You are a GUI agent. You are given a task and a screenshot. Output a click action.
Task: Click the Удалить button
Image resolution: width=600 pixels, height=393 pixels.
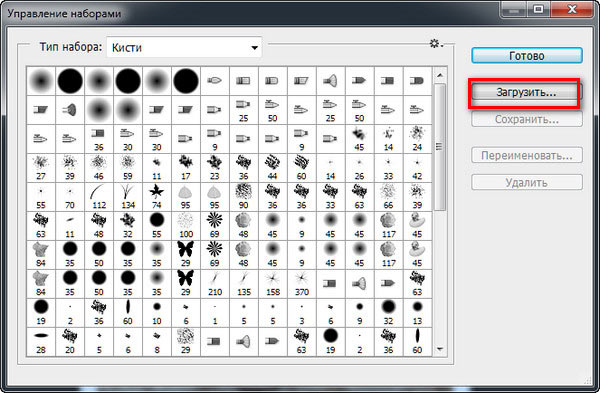point(527,182)
